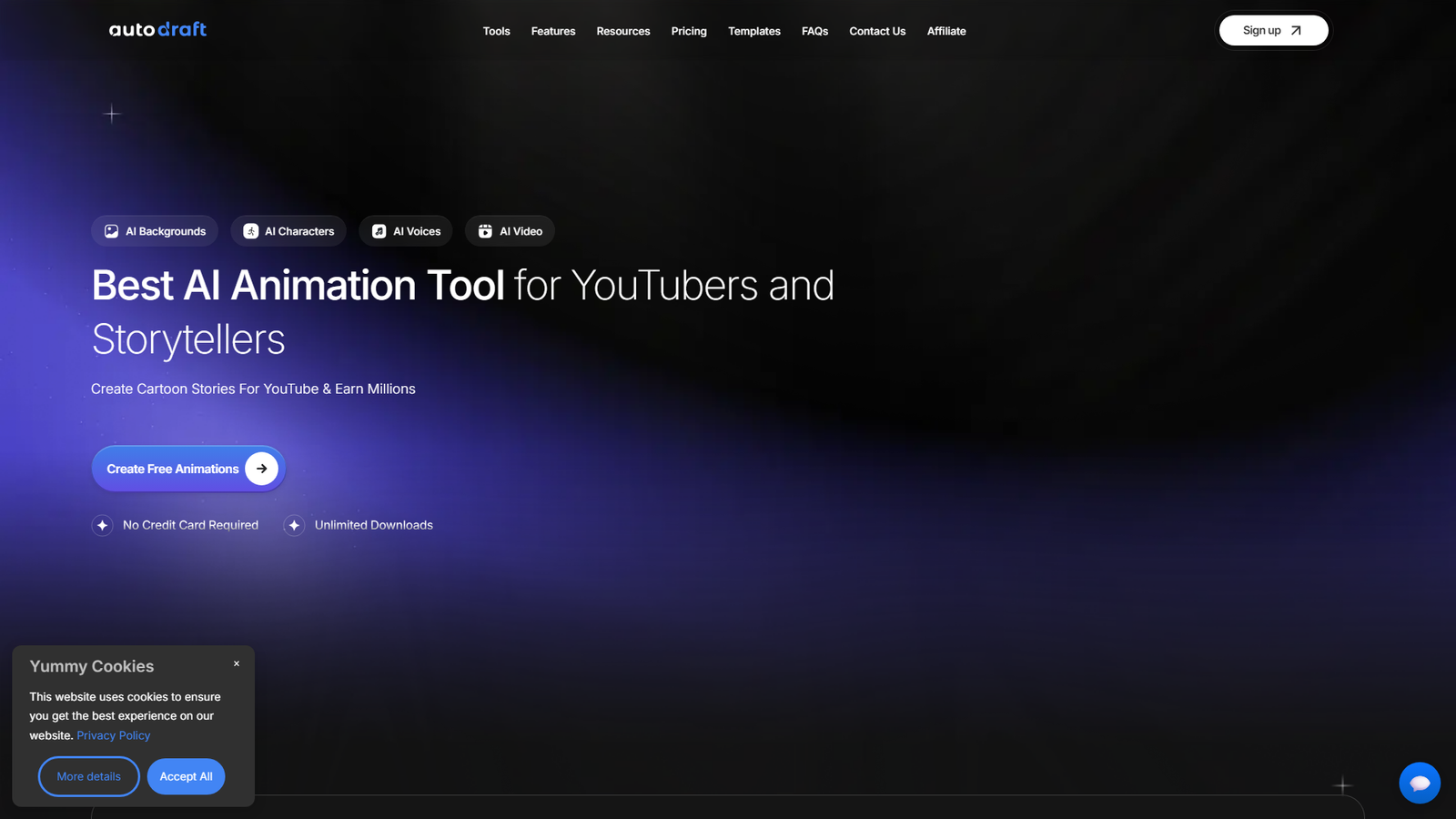
Task: Open the Tools menu
Action: 496,31
